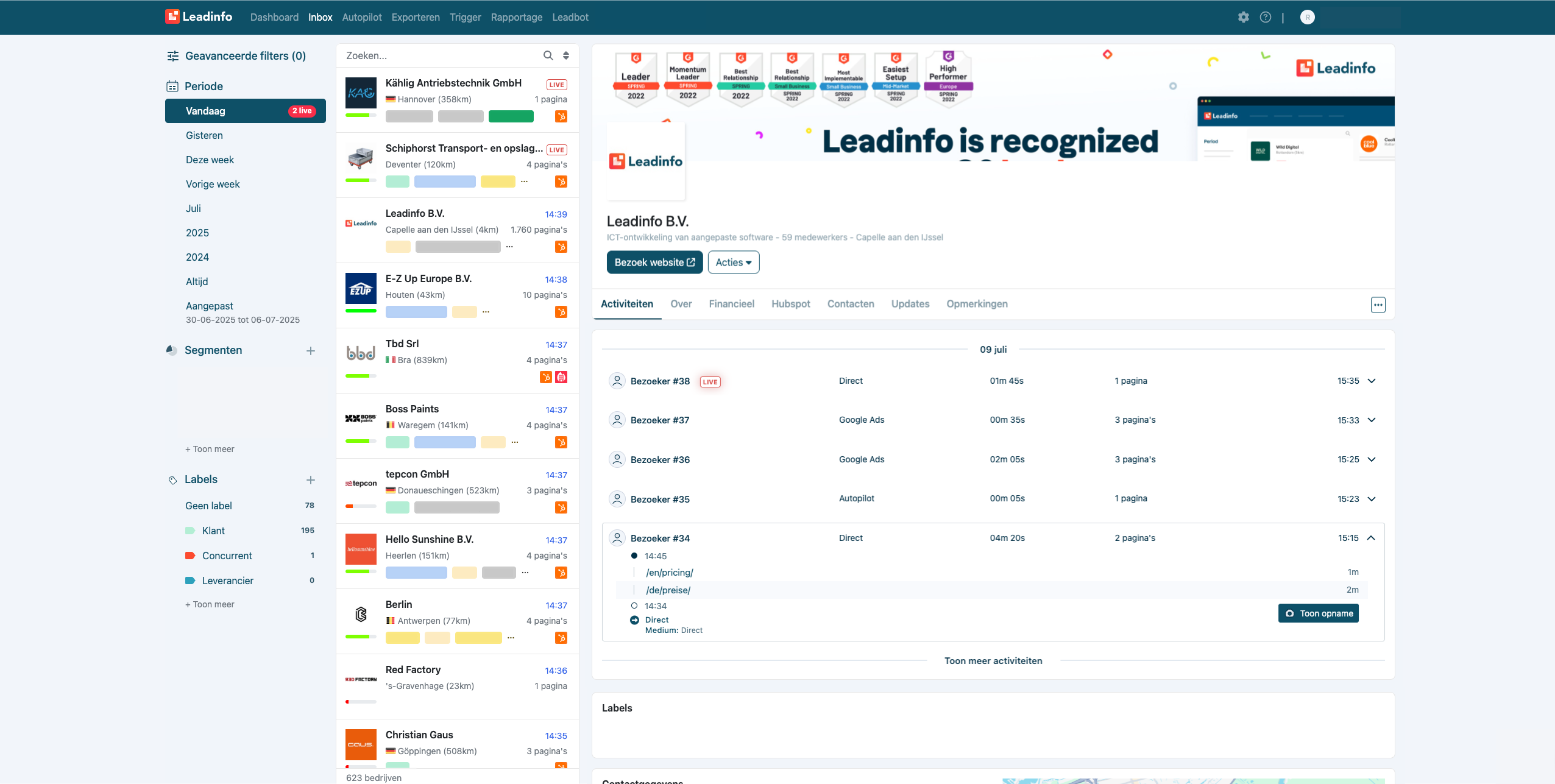This screenshot has height=784, width=1555.
Task: Expand Bezoeker #35 visit details
Action: point(1372,499)
